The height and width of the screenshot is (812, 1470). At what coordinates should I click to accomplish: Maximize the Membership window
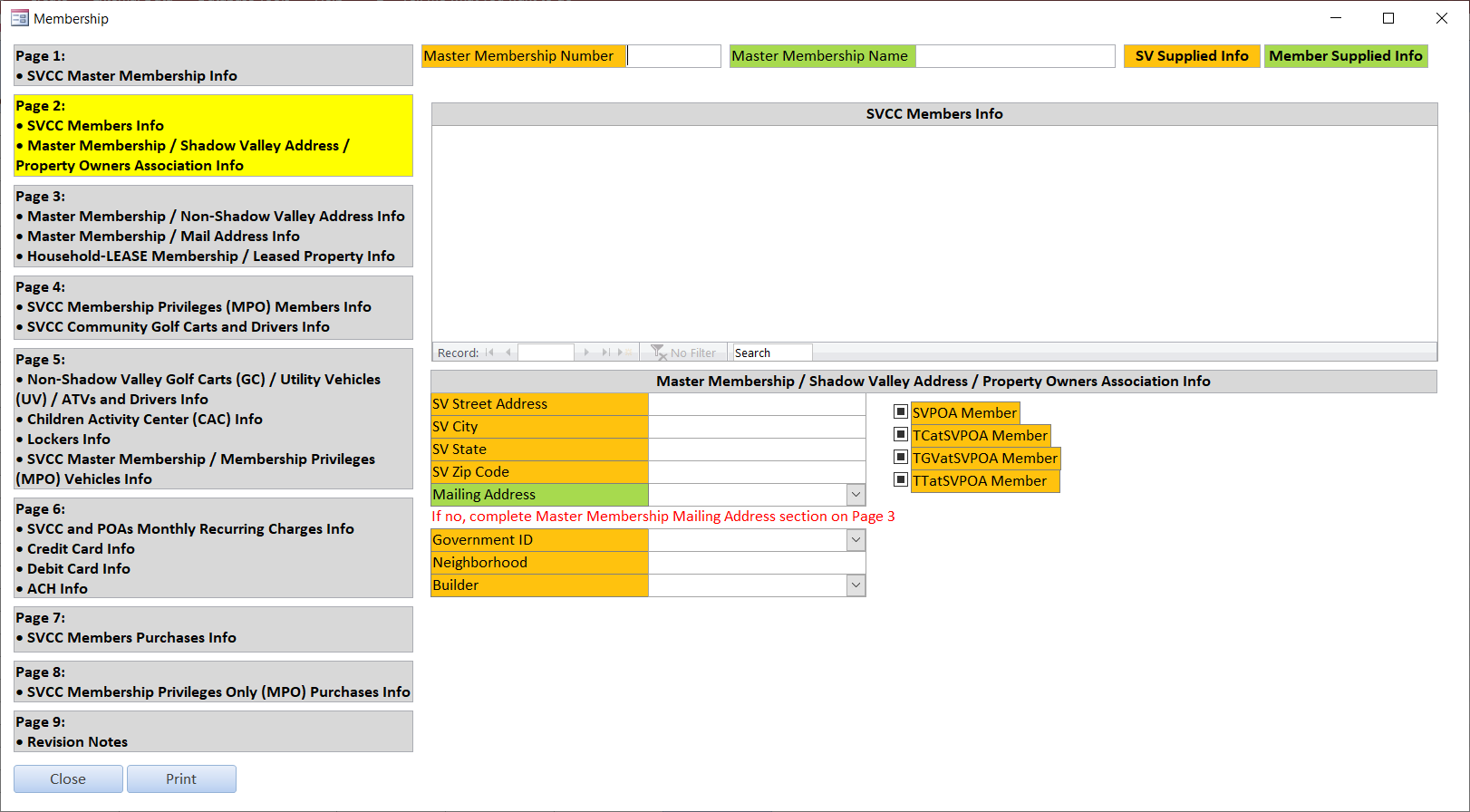click(1388, 18)
